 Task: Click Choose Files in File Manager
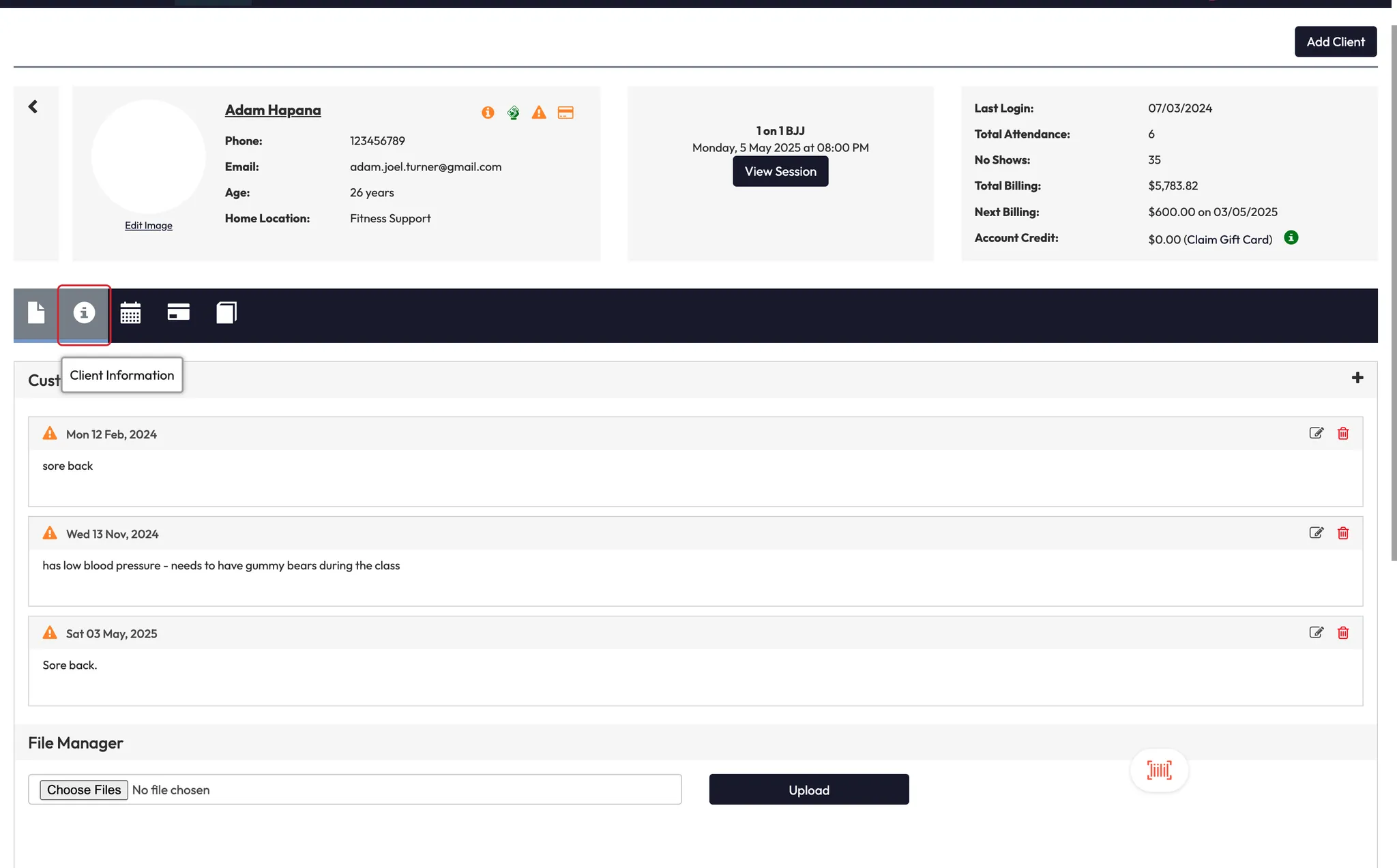click(84, 790)
